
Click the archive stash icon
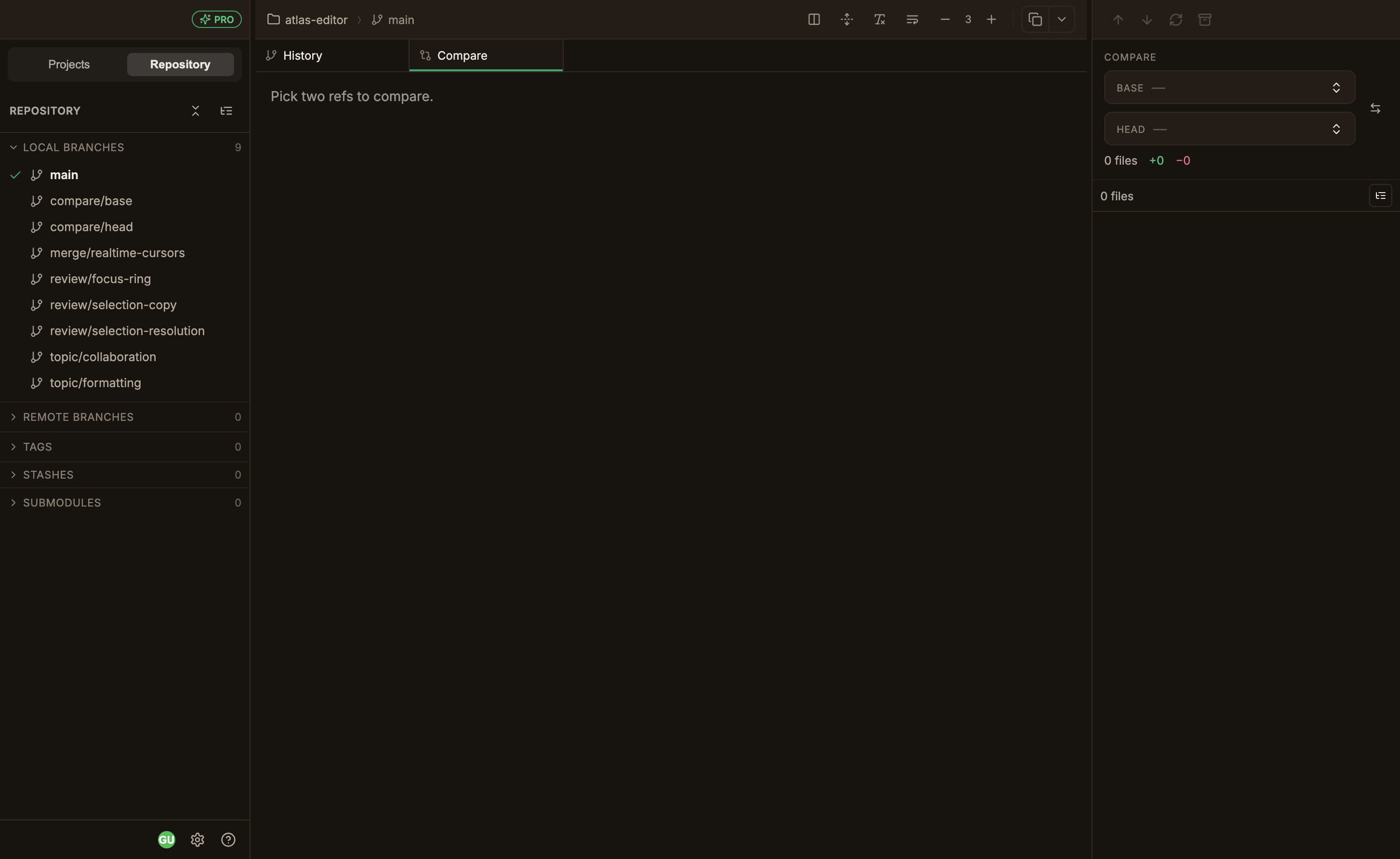coord(1205,20)
